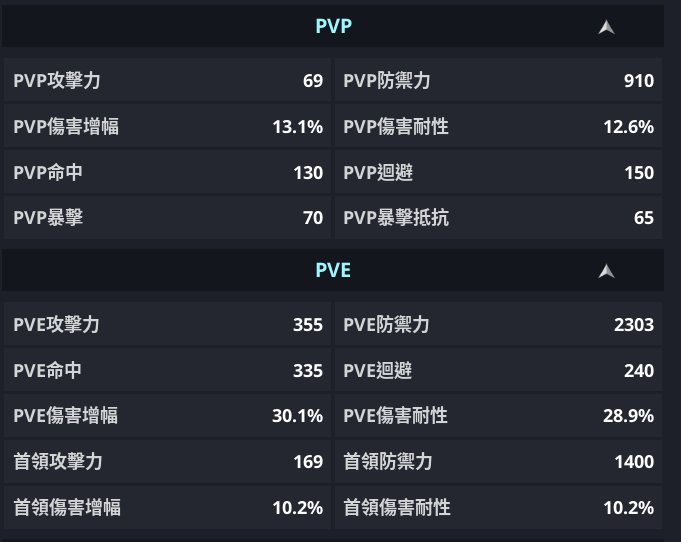681x542 pixels.
Task: Select the PVP防禦力 stat row
Action: (498, 81)
